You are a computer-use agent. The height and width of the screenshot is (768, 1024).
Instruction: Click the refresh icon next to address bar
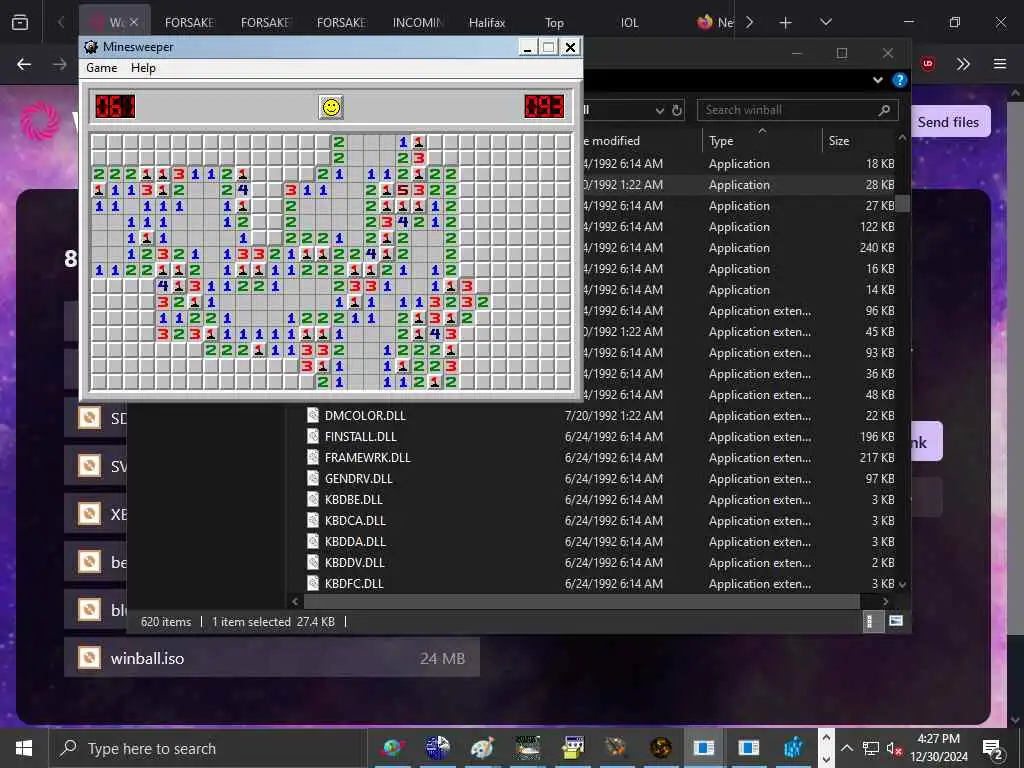(x=677, y=110)
